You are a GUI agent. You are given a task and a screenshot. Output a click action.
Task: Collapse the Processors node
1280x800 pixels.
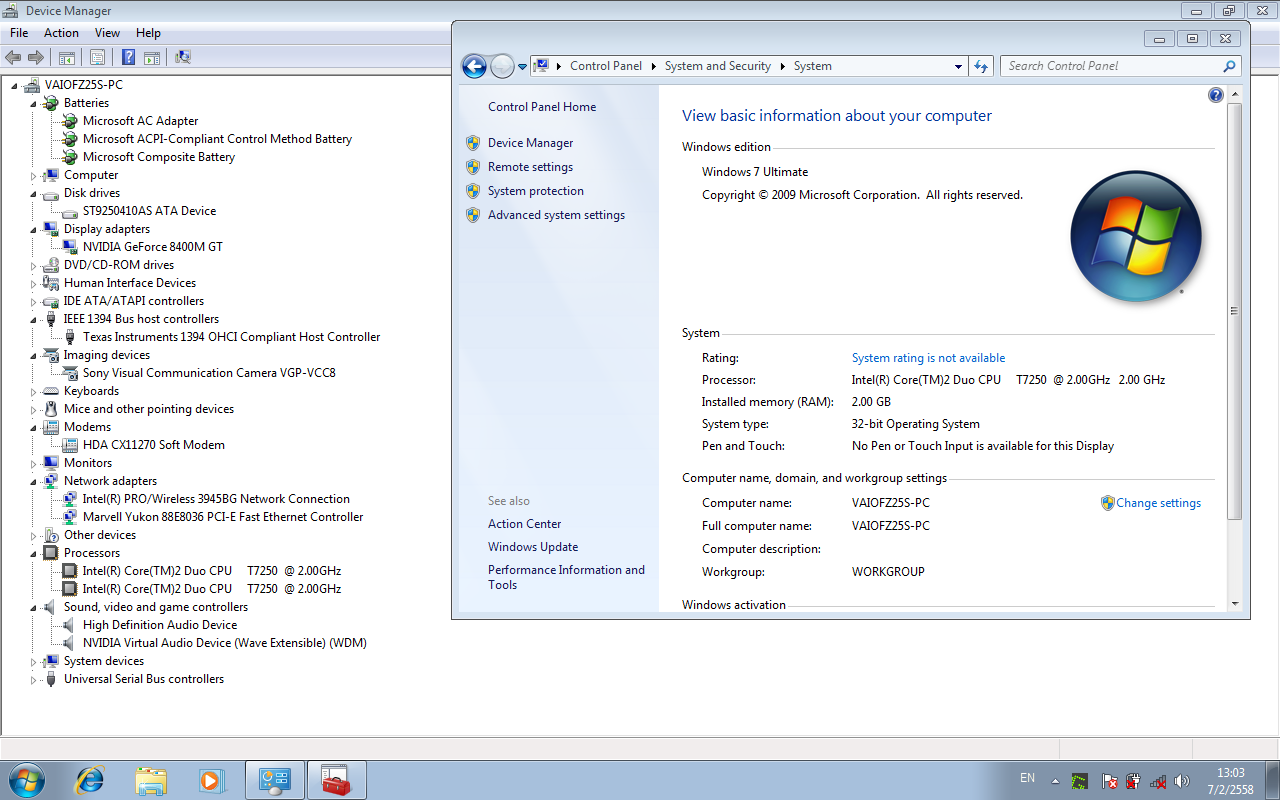(33, 554)
